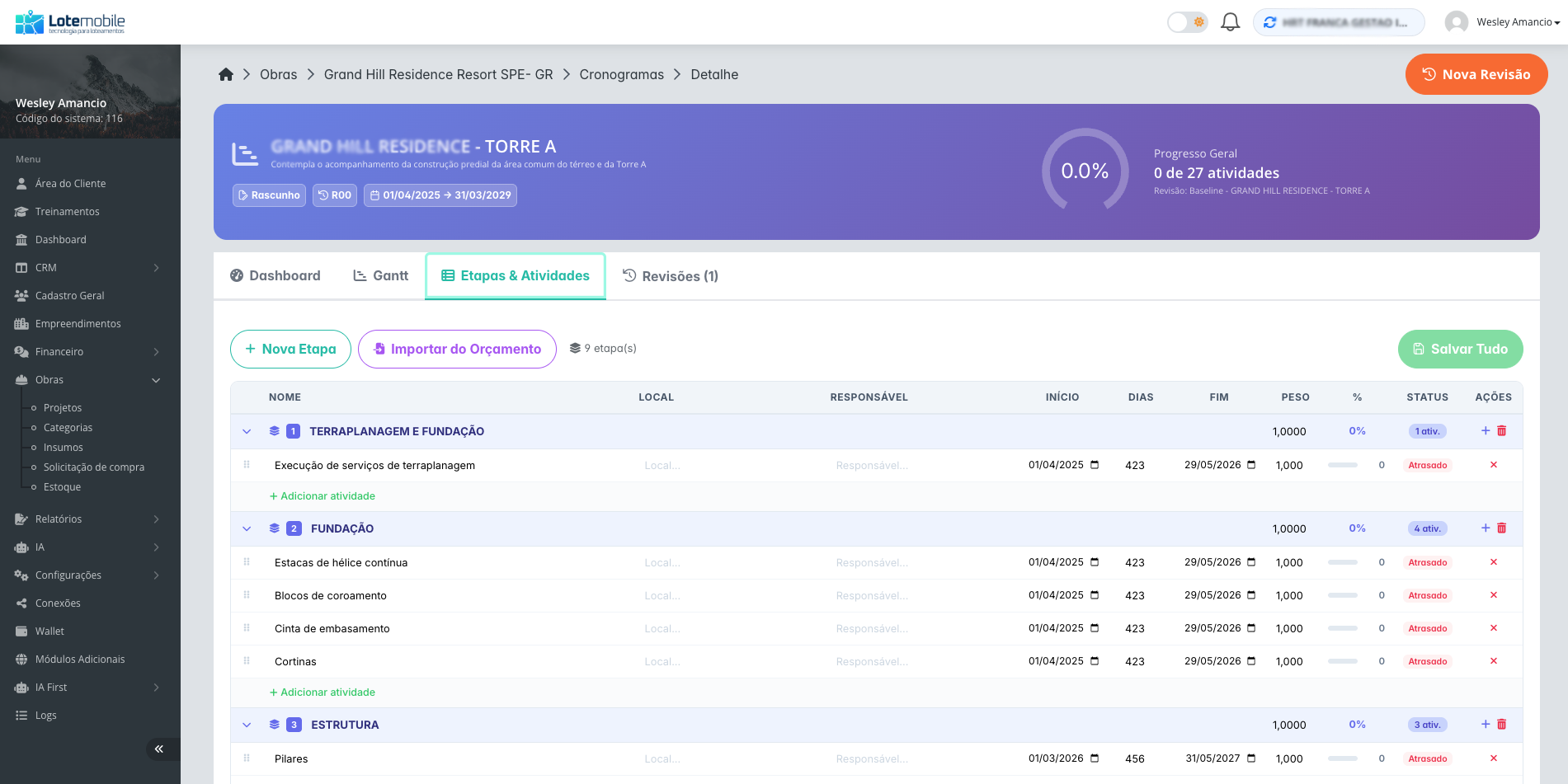Click drag handle of Cortinas row
Viewport: 1568px width, 784px height.
[247, 661]
